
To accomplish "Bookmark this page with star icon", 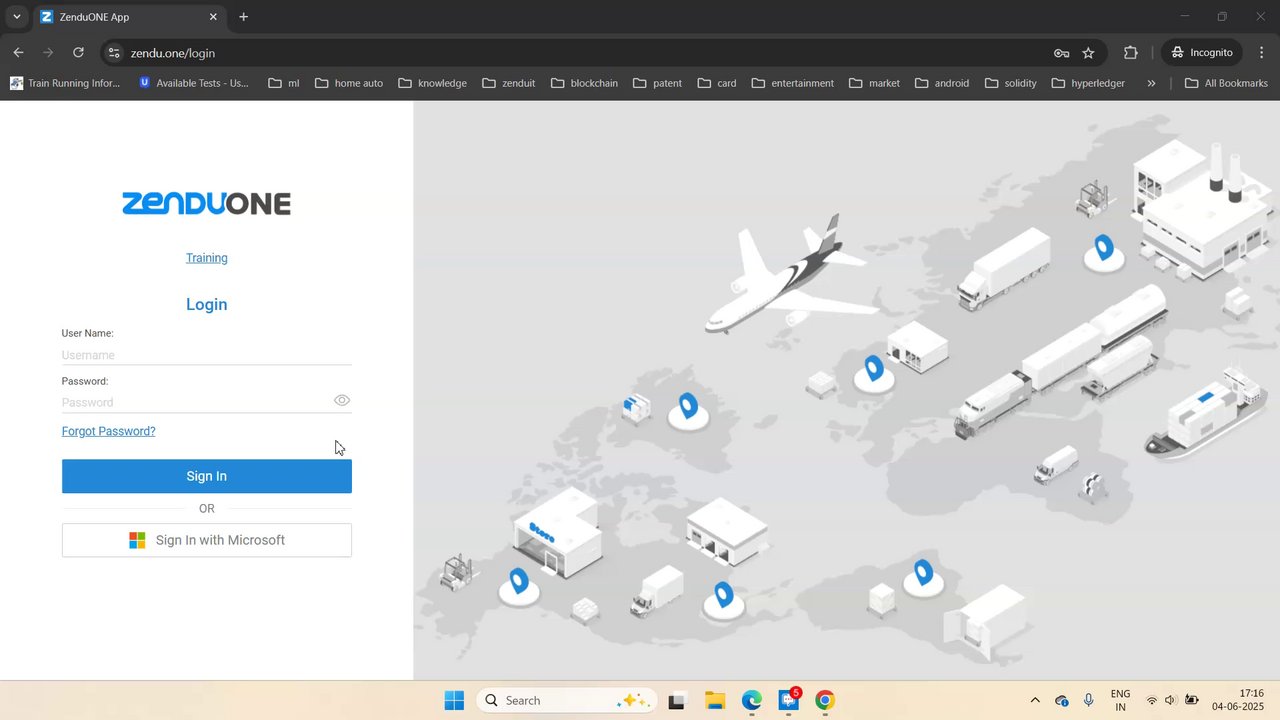I will coord(1088,53).
